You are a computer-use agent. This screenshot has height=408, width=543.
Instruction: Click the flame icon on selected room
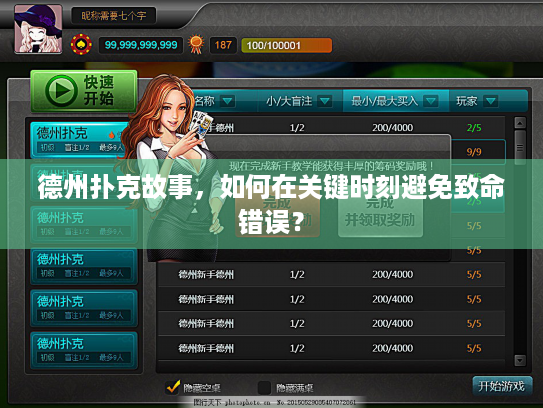point(112,135)
